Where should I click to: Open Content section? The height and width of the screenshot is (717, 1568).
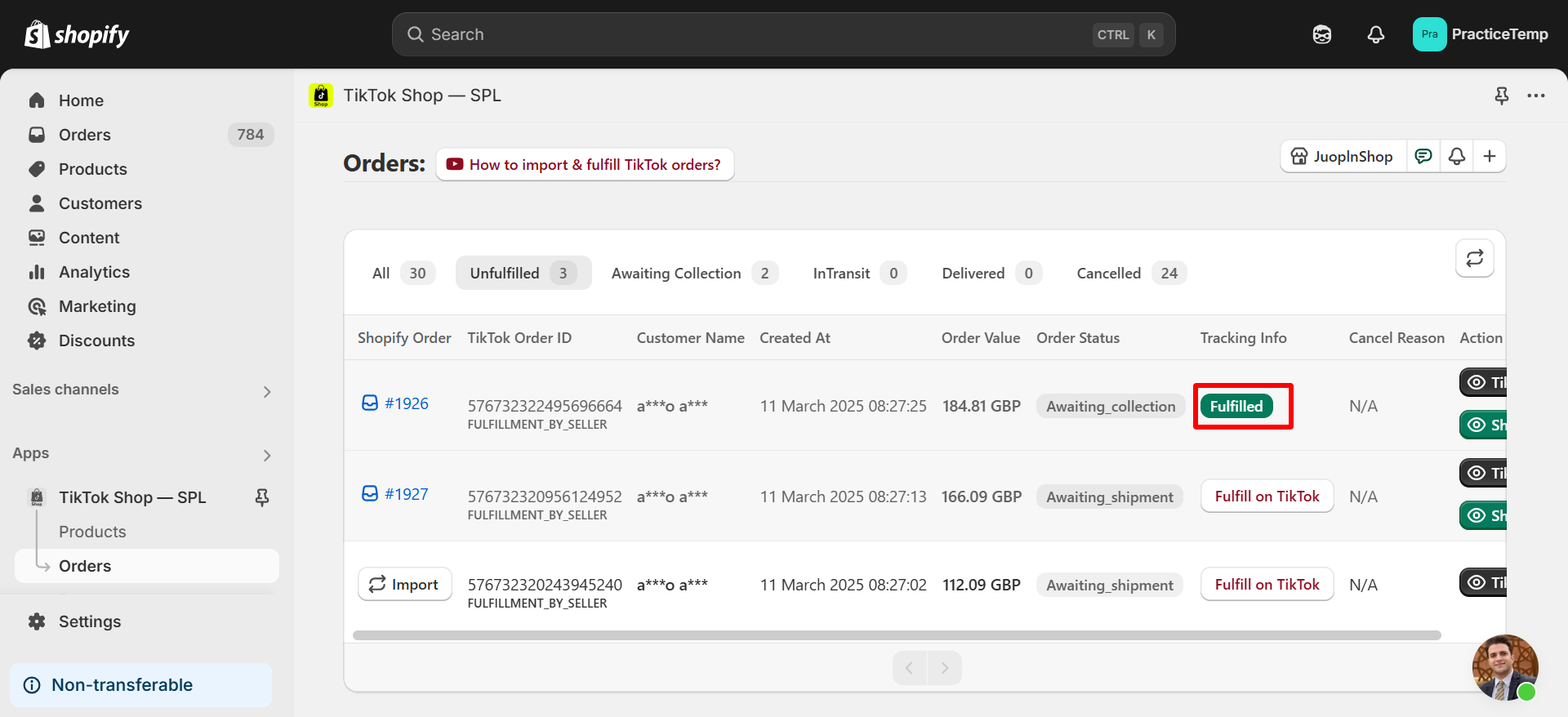pos(89,238)
